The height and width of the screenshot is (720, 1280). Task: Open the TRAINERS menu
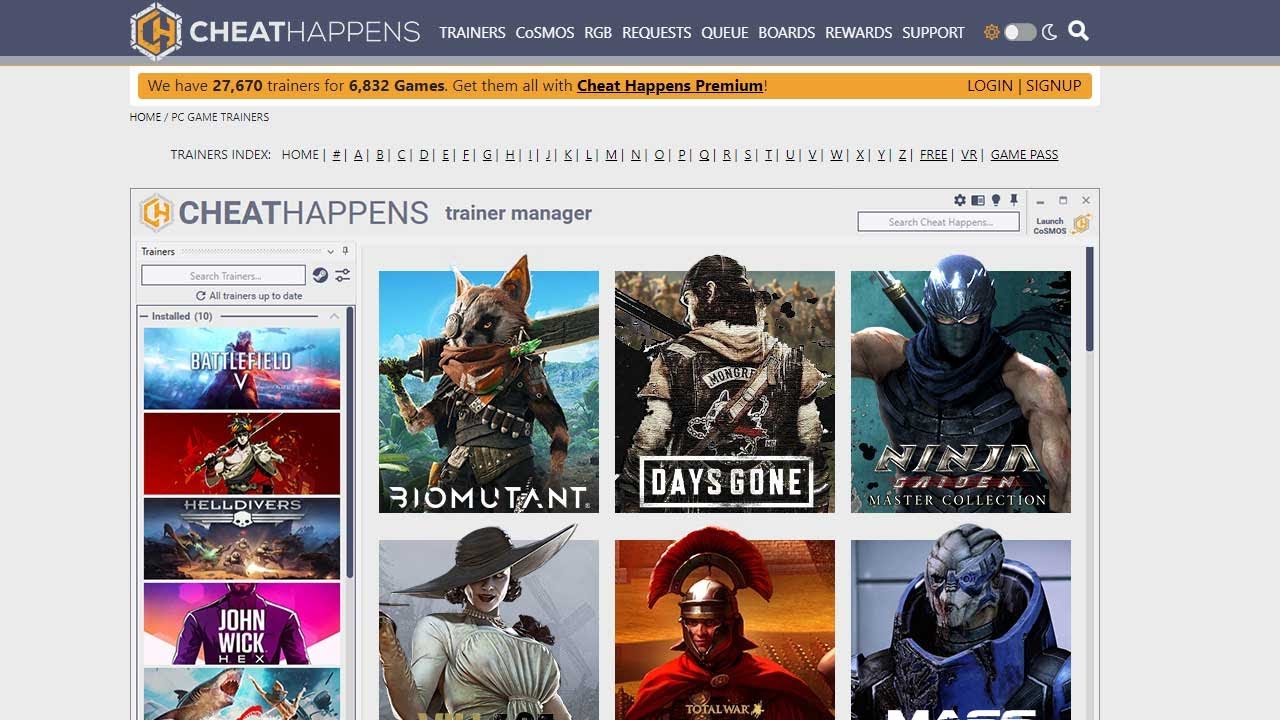[472, 32]
